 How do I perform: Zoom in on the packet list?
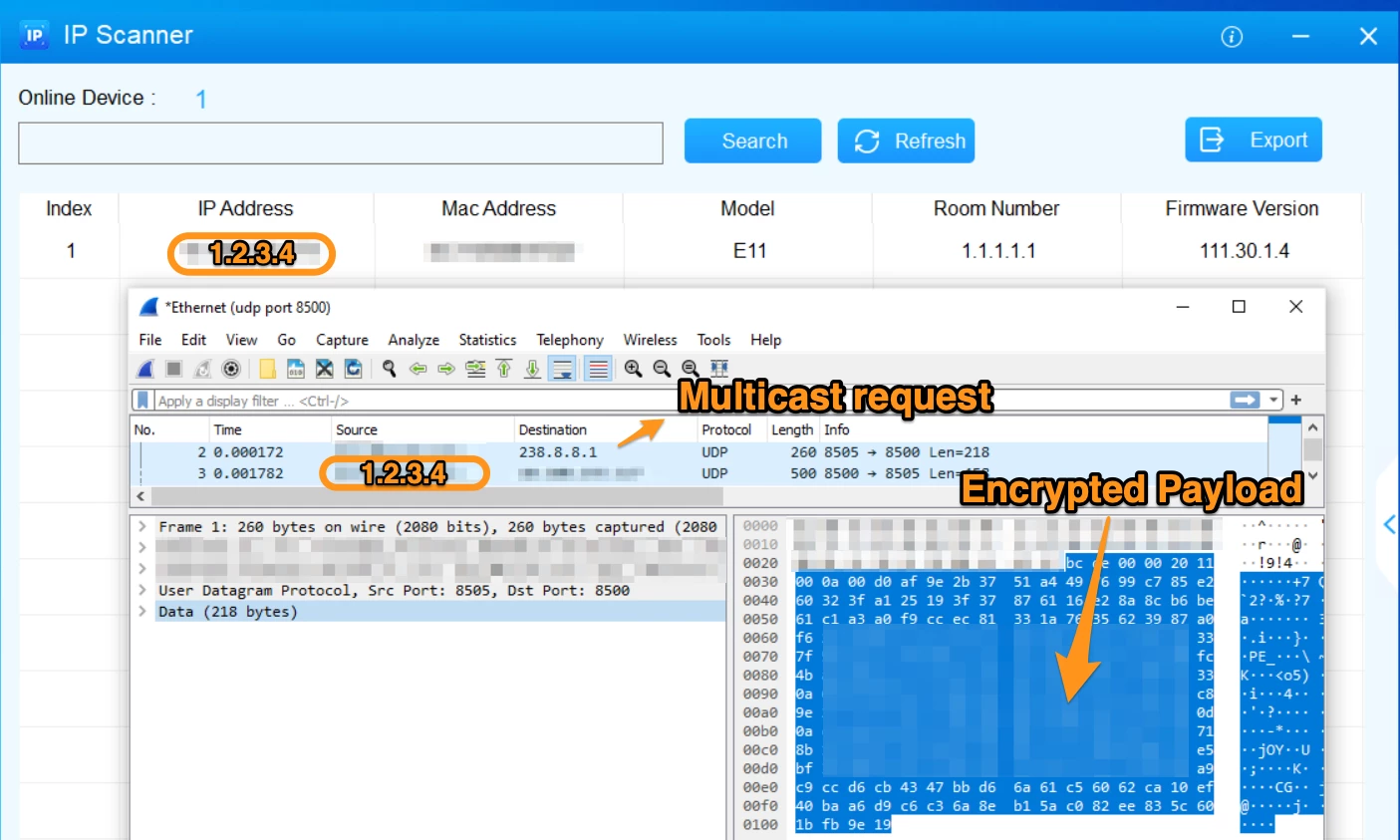(x=634, y=368)
